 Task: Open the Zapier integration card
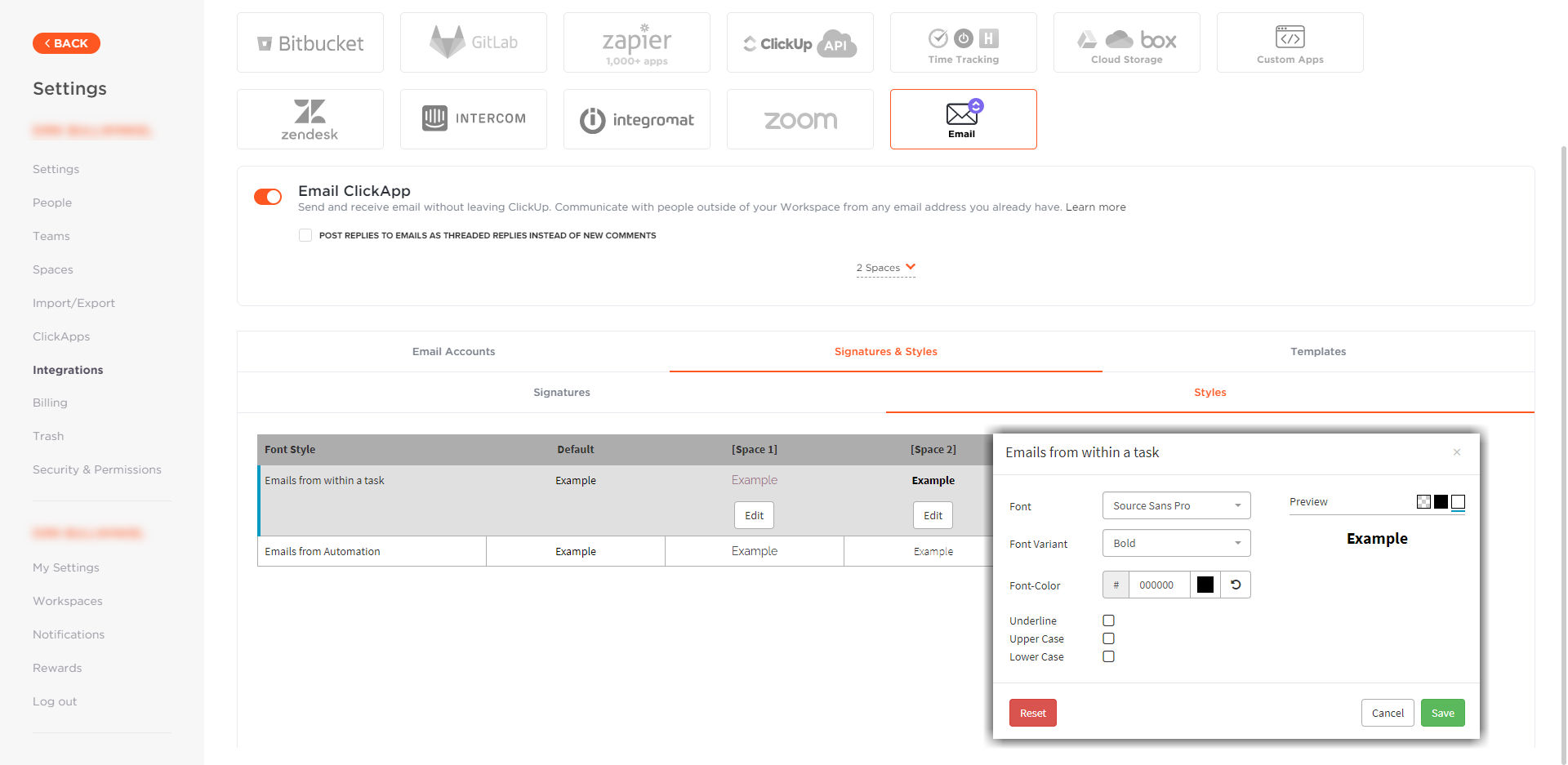(x=637, y=42)
